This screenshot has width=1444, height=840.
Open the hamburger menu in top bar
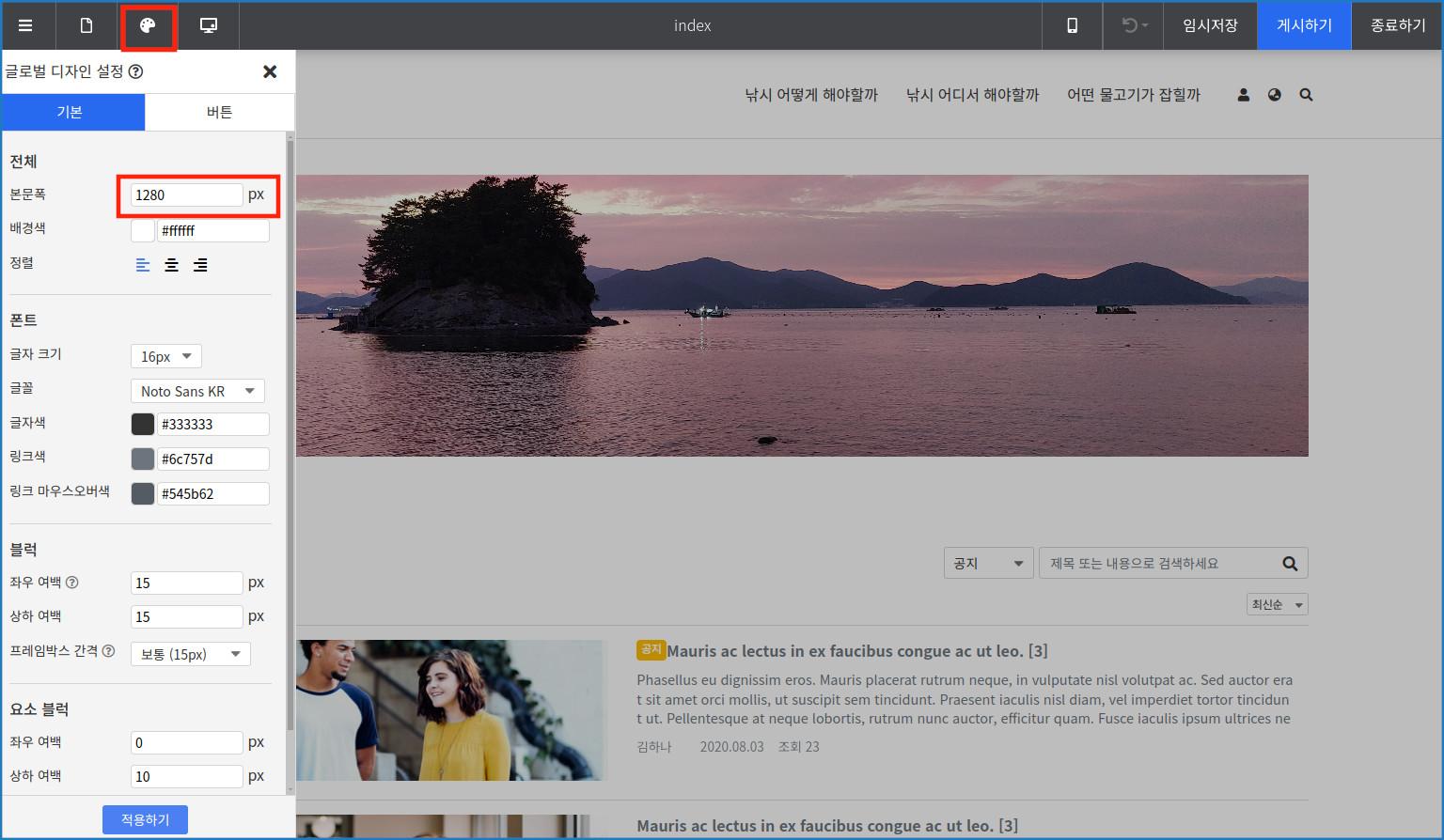click(x=25, y=25)
